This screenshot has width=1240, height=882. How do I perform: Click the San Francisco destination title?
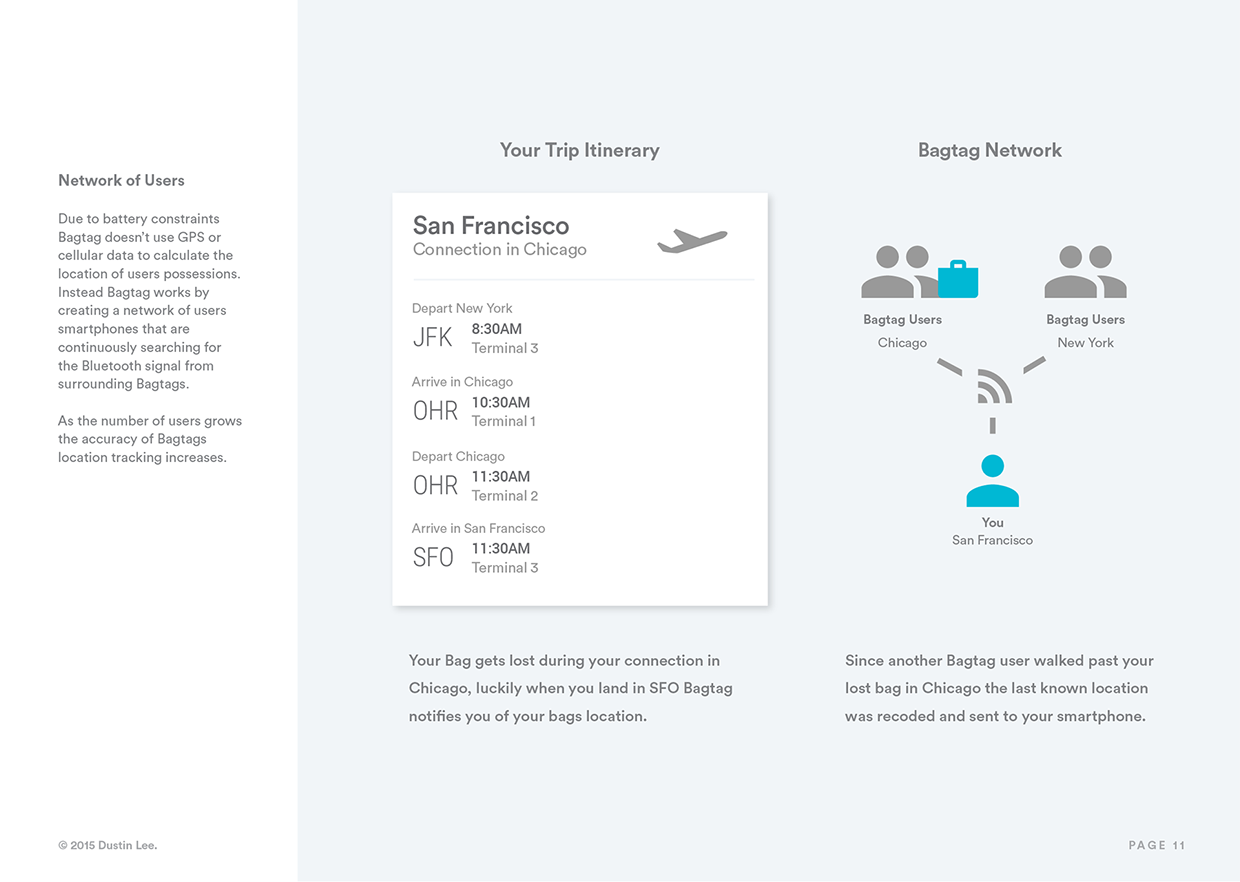point(491,225)
